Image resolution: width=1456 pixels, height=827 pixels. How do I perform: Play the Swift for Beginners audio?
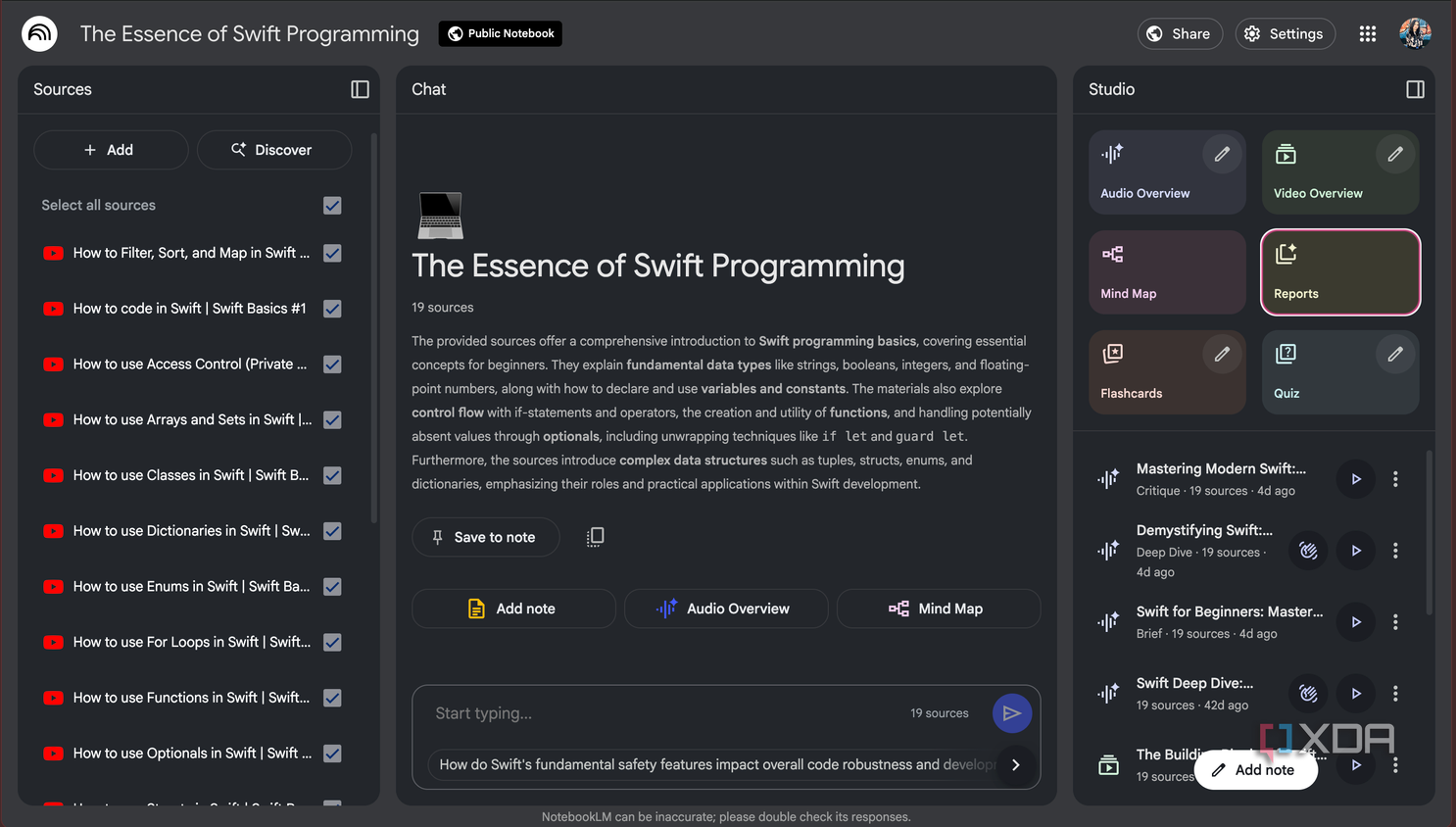[x=1356, y=622]
